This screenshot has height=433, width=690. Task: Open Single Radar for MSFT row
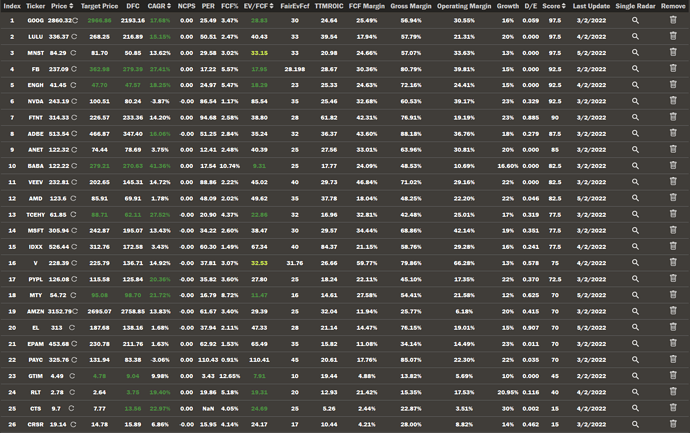tap(635, 231)
